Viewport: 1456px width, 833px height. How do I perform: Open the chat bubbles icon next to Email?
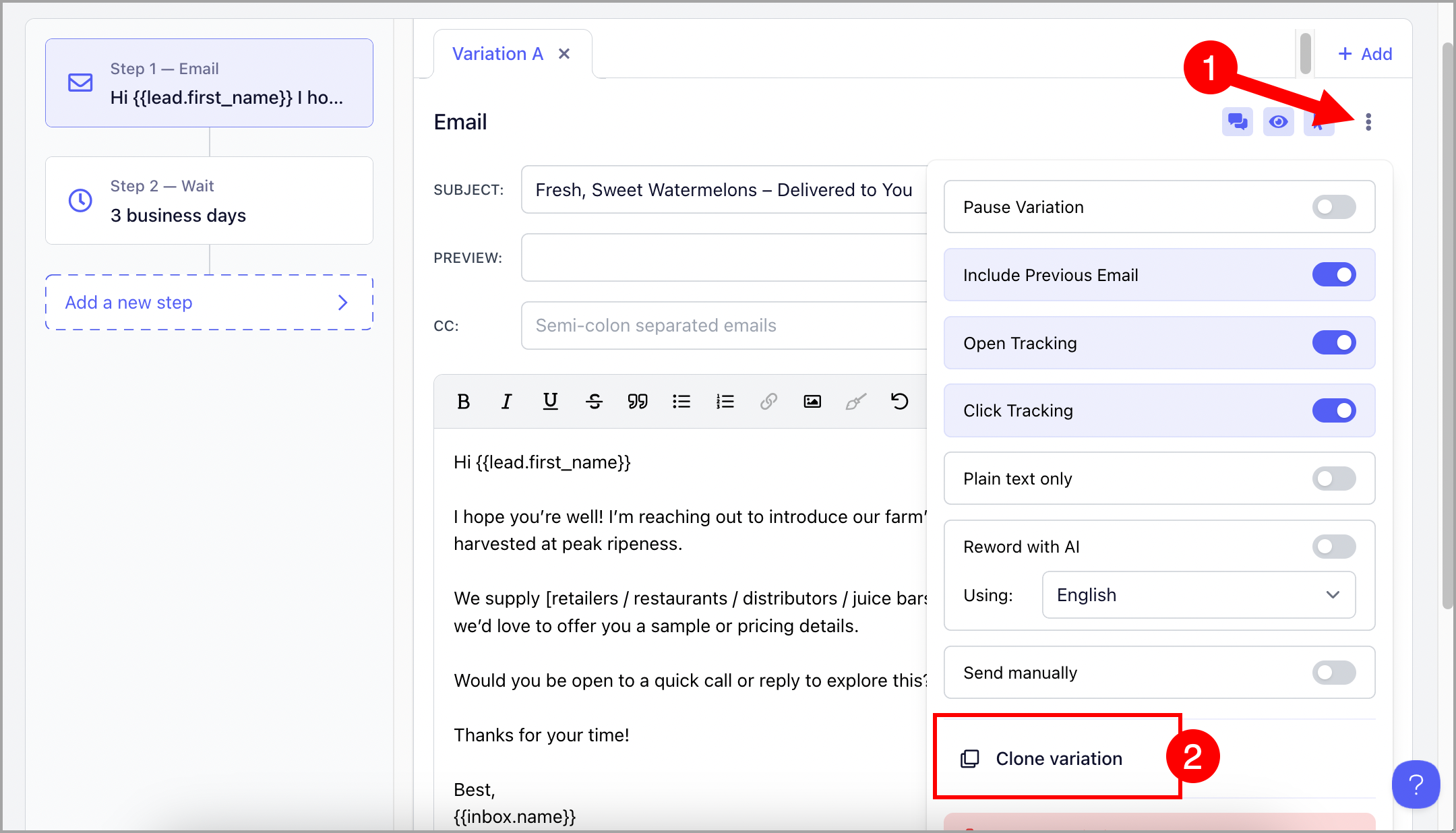pyautogui.click(x=1238, y=122)
